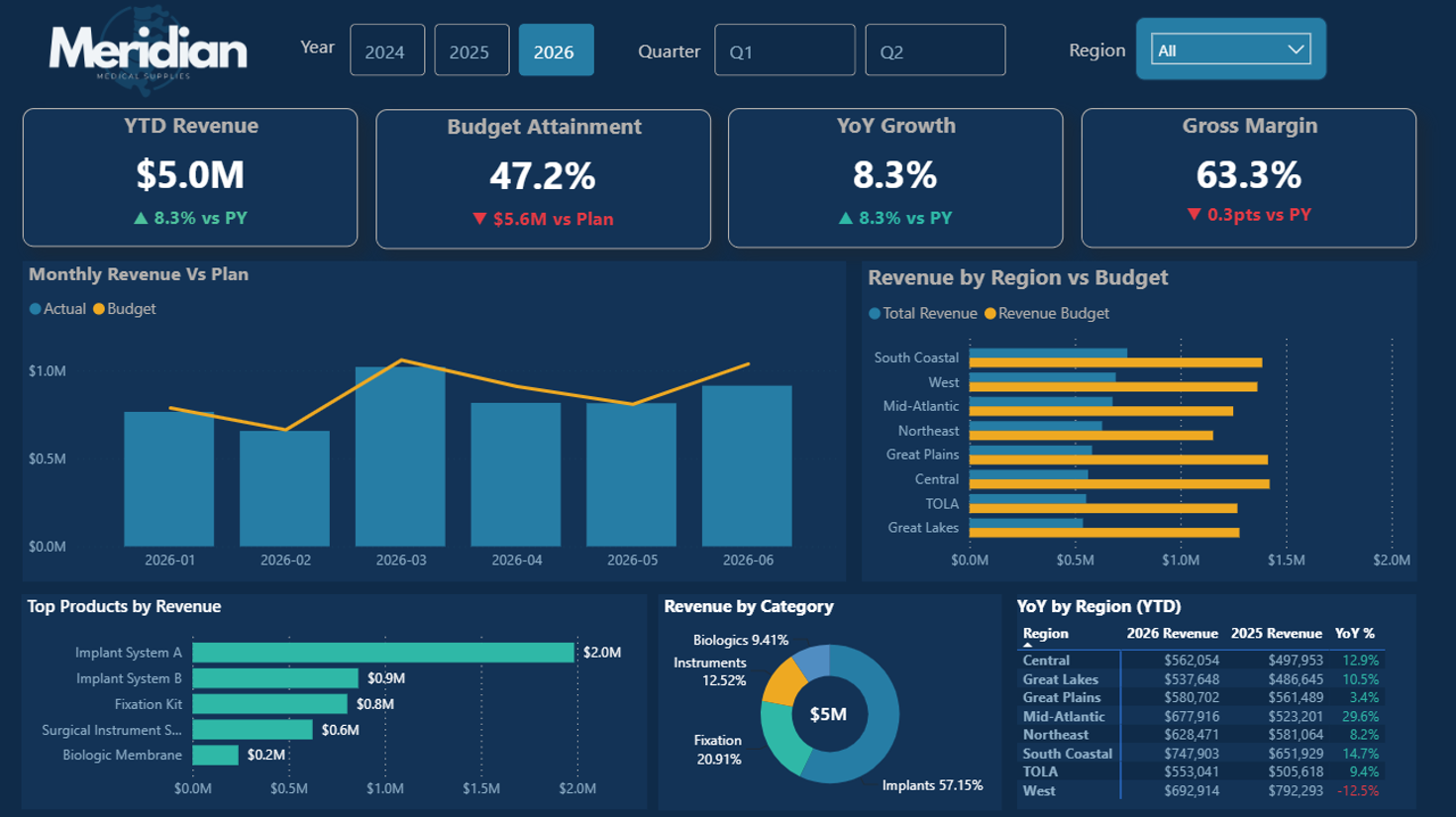Click the Revenue Budget legend marker
The image size is (1456, 817).
pos(989,314)
